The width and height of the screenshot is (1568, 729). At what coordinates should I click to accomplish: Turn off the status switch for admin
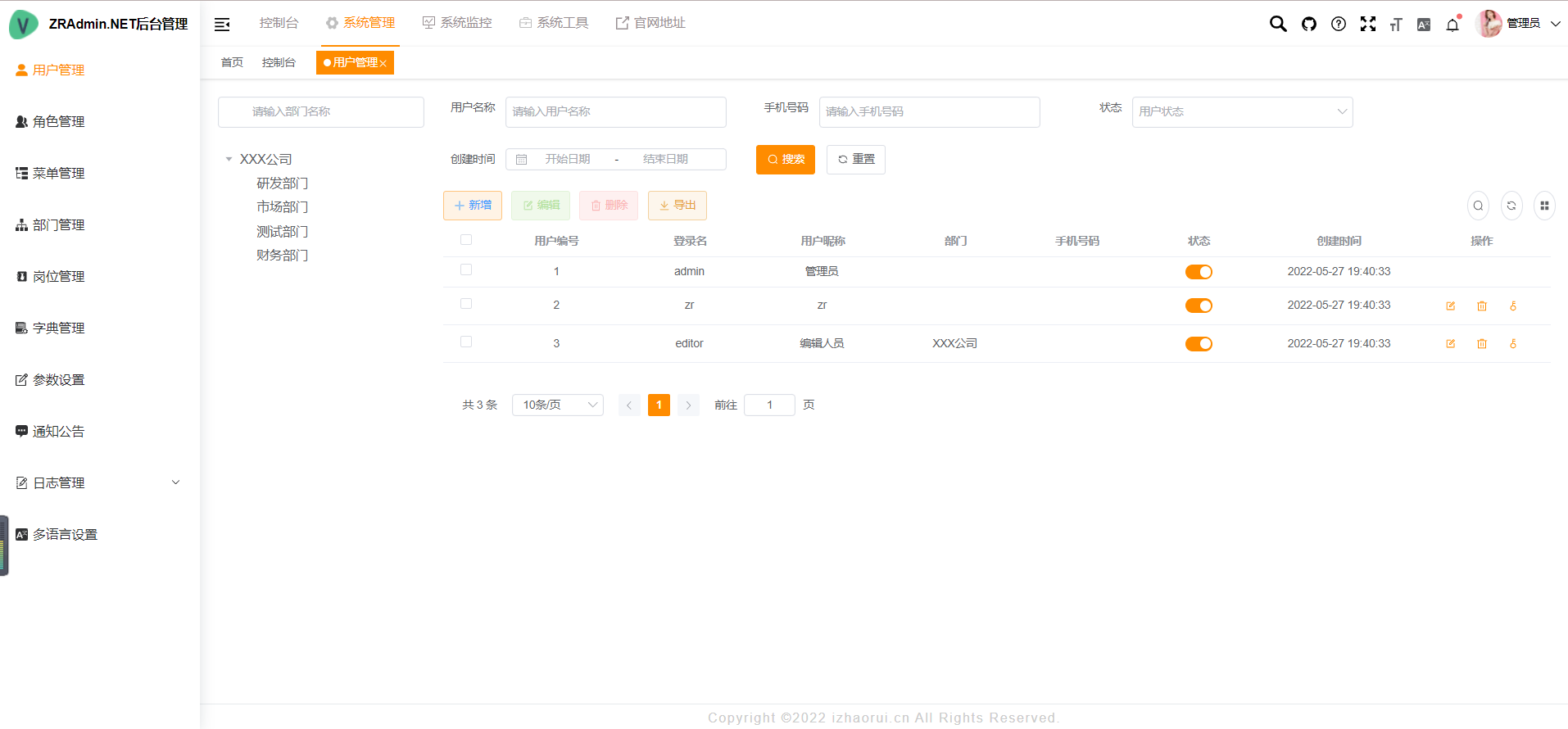[1198, 272]
